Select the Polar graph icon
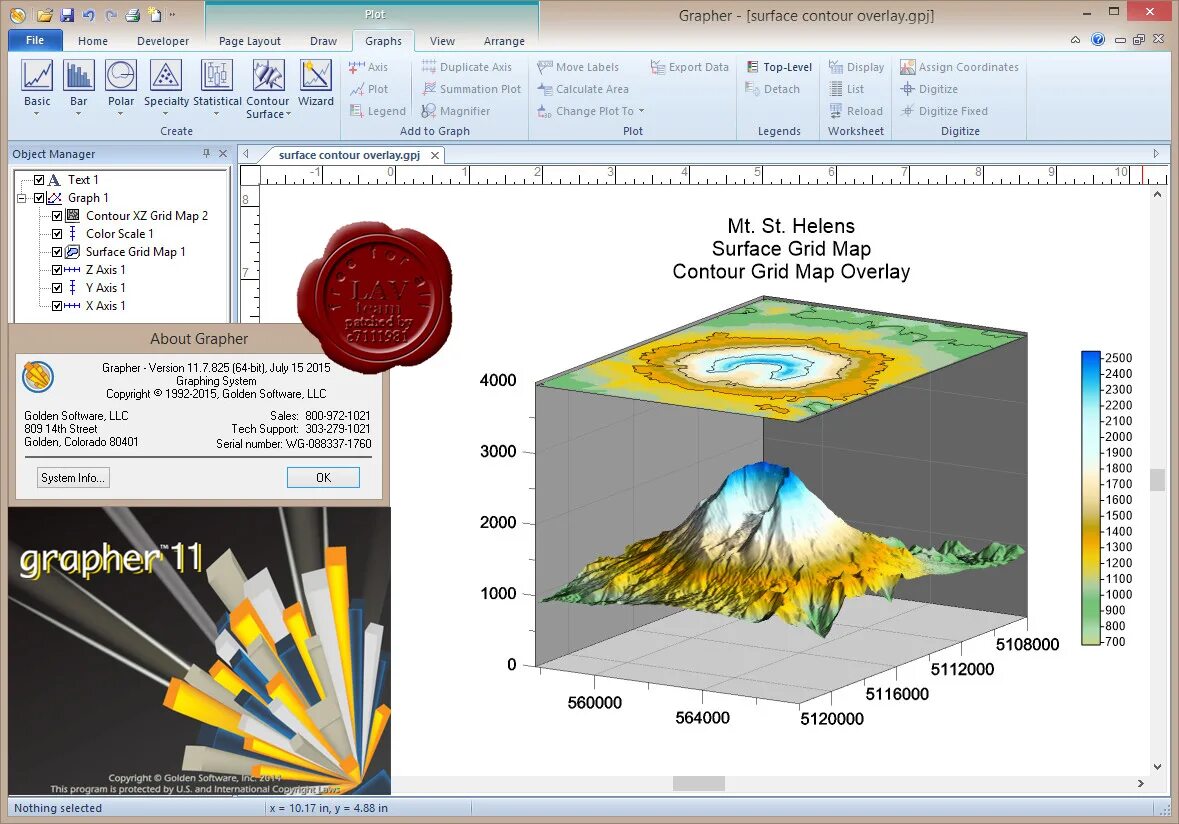This screenshot has height=824, width=1179. click(120, 76)
